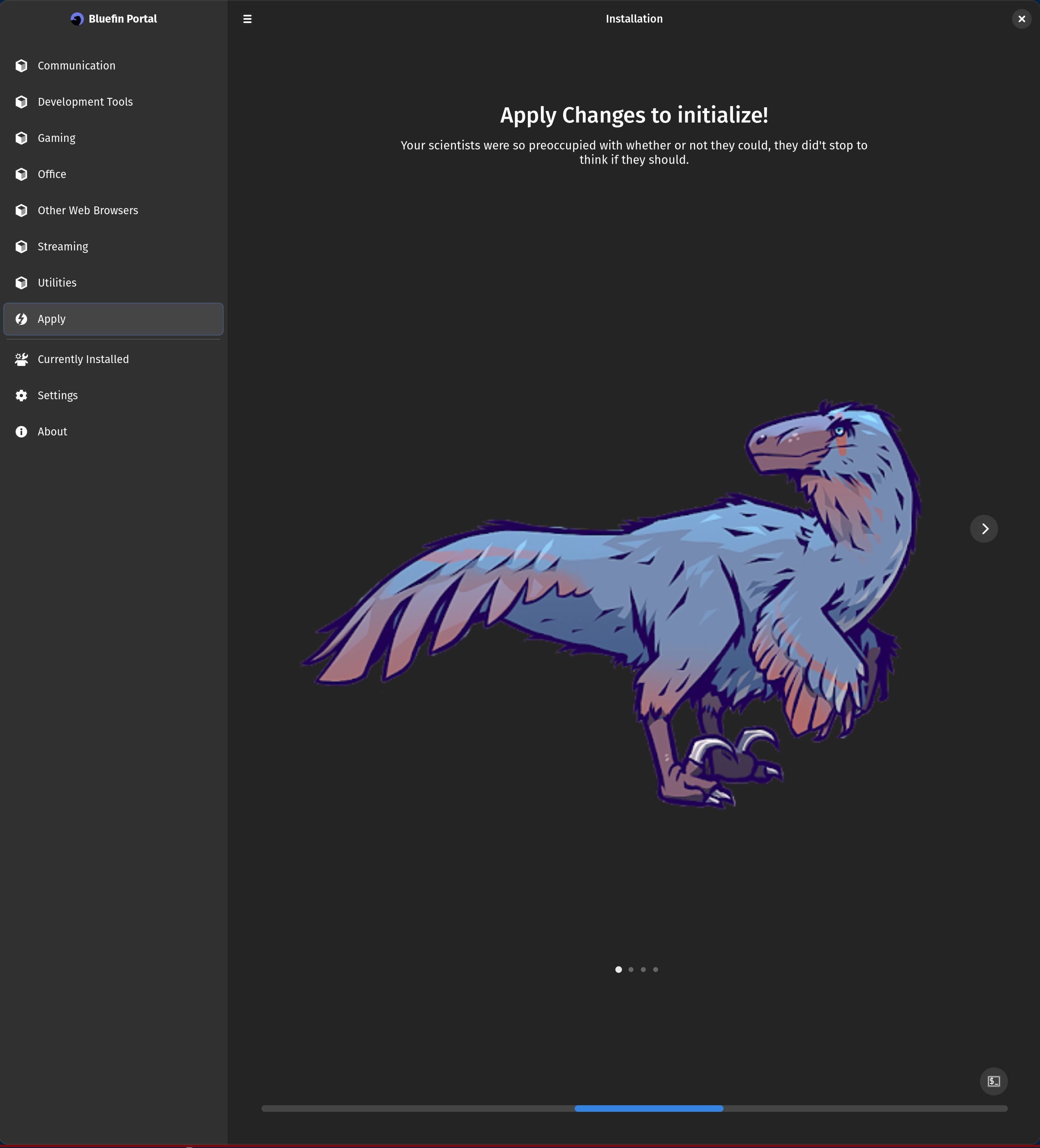Click the Apply lightning icon
Screen dimensions: 1040x1148
pyautogui.click(x=22, y=319)
